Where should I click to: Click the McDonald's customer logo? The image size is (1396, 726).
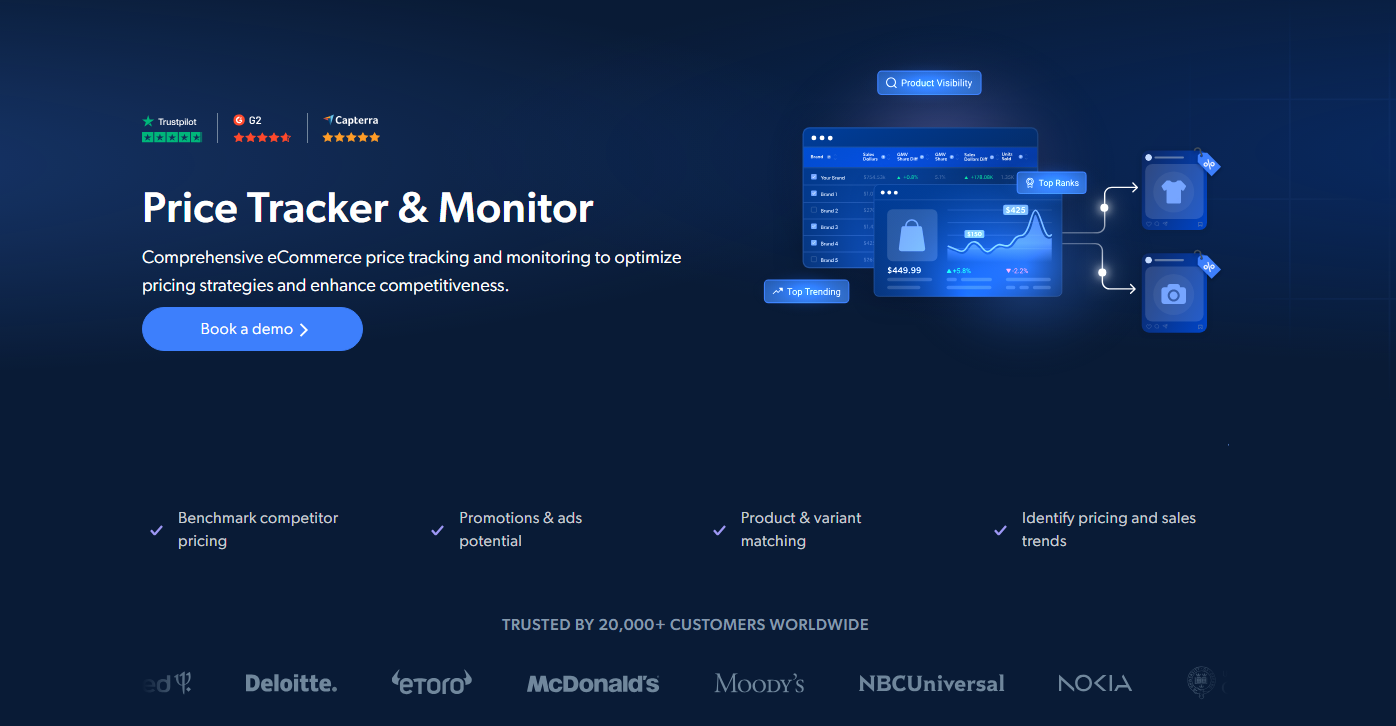[x=593, y=683]
